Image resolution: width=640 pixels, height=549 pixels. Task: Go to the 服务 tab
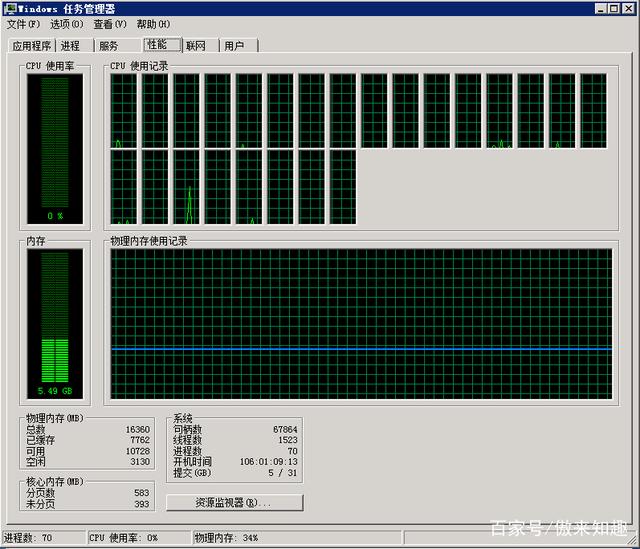click(x=108, y=46)
